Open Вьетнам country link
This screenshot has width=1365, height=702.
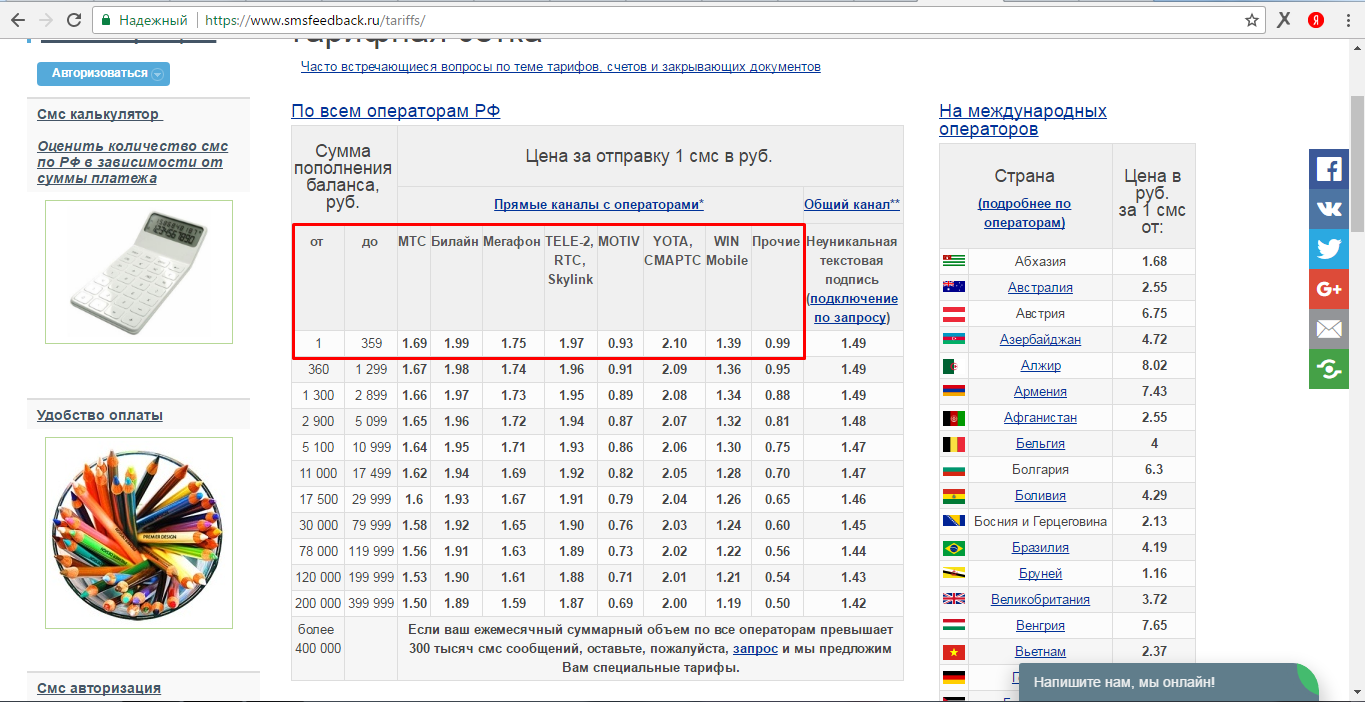coord(1040,651)
